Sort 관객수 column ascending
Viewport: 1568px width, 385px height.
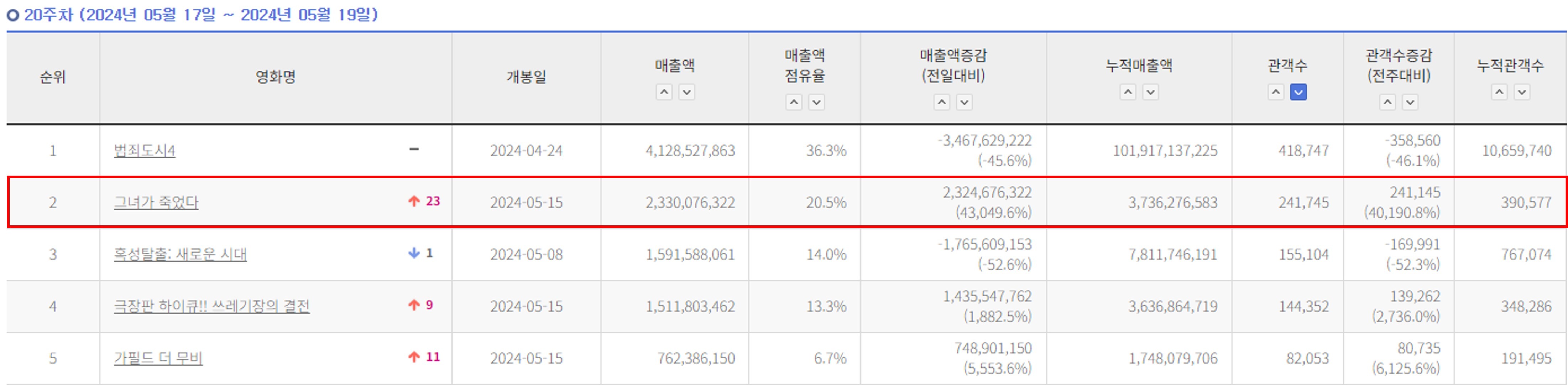[x=1276, y=93]
